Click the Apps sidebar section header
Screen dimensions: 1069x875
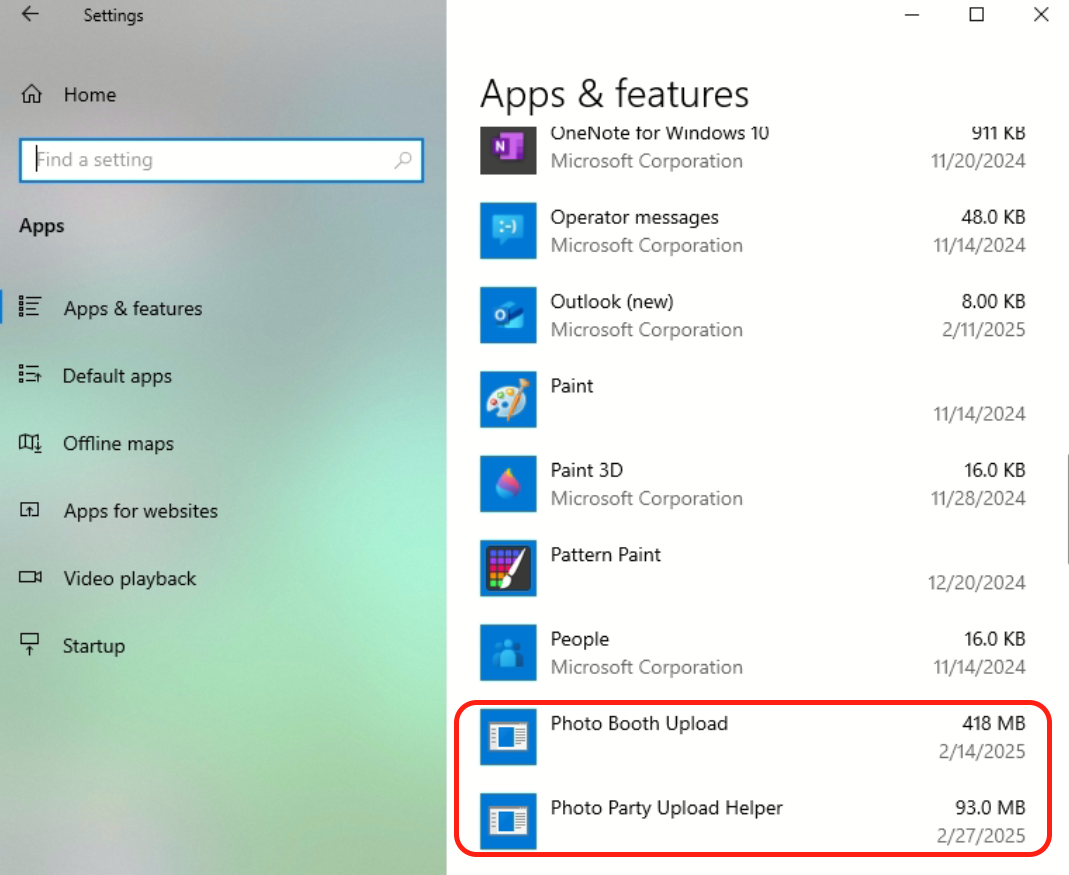point(42,226)
